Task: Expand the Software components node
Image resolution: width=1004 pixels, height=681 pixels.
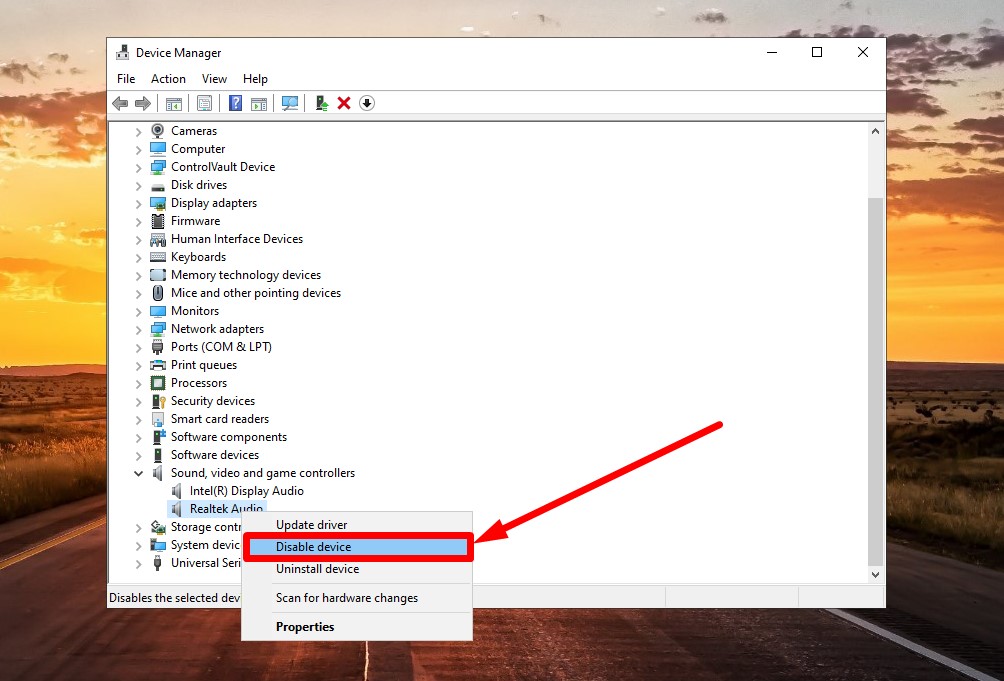Action: click(x=138, y=437)
